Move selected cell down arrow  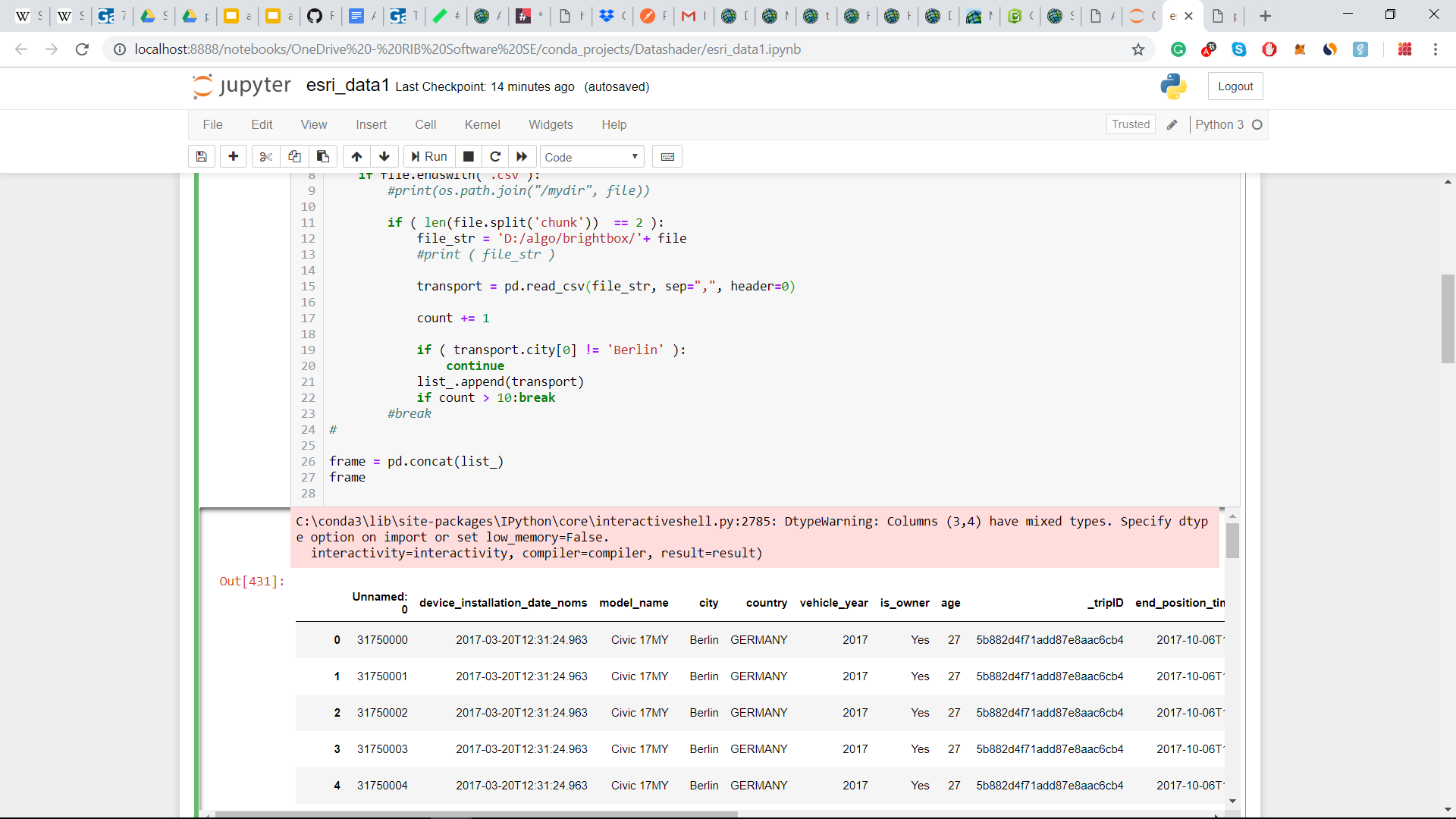[384, 156]
